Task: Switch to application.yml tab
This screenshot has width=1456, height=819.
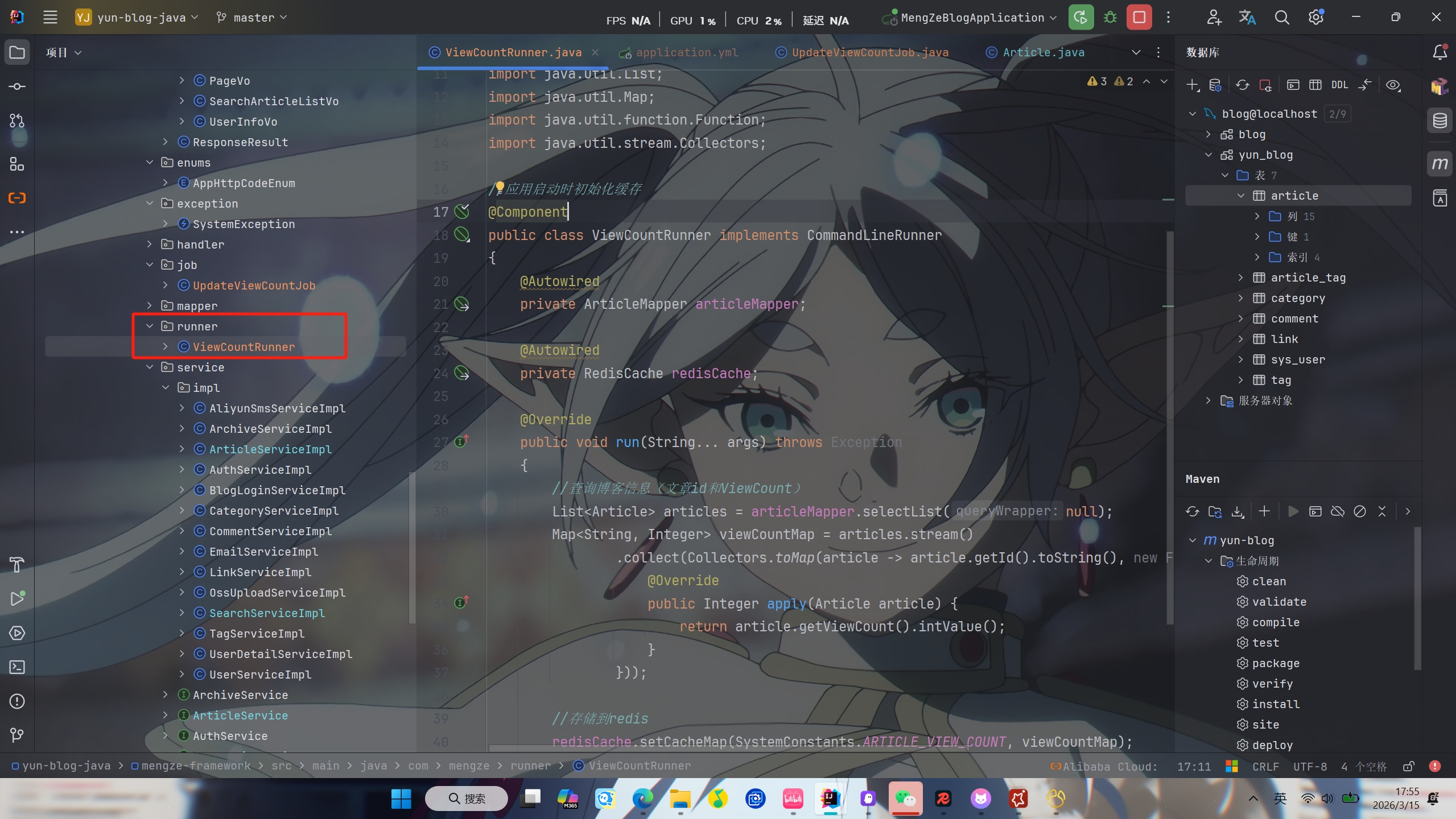Action: point(686,52)
